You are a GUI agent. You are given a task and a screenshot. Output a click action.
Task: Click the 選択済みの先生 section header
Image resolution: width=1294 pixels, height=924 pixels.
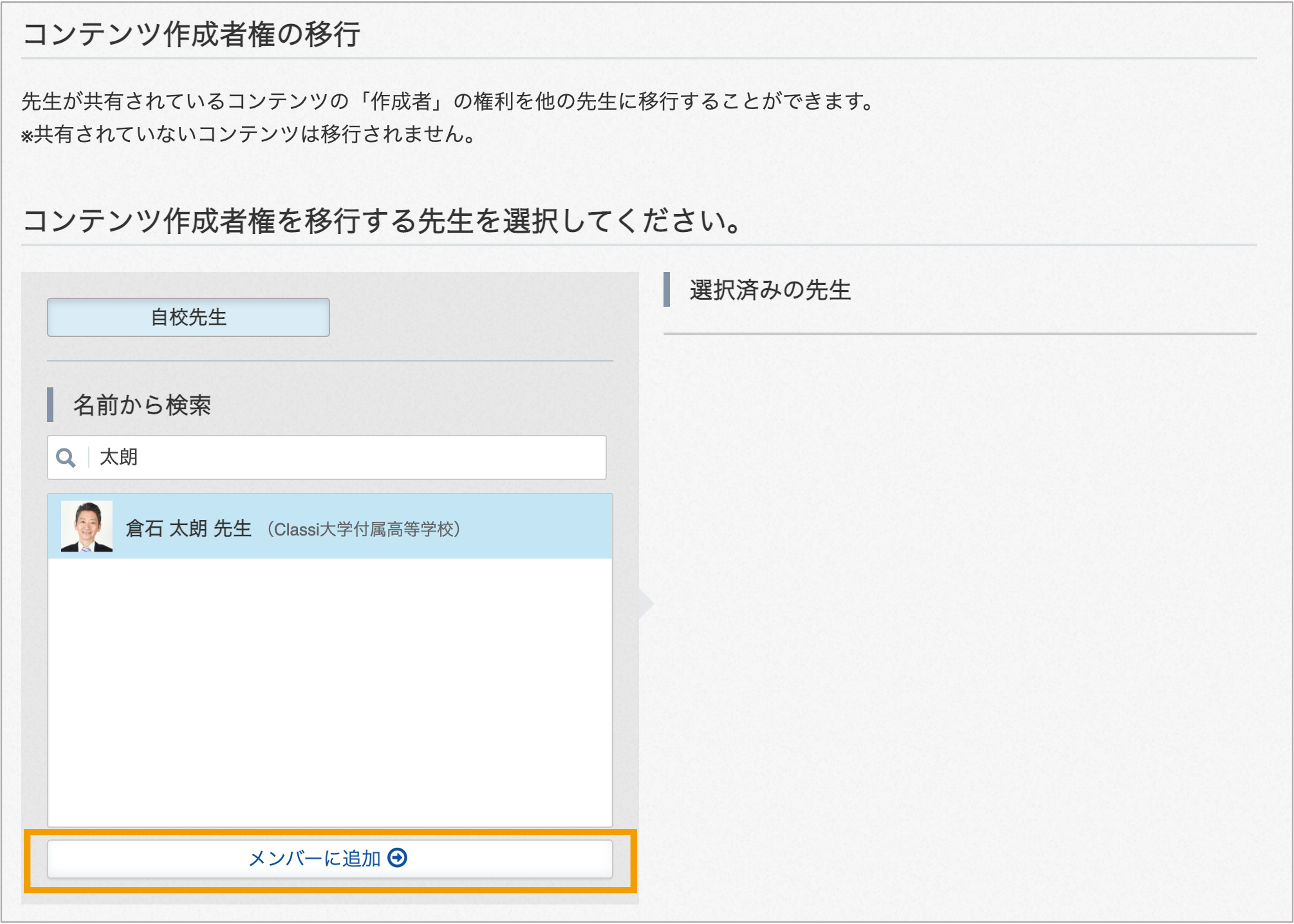click(770, 290)
